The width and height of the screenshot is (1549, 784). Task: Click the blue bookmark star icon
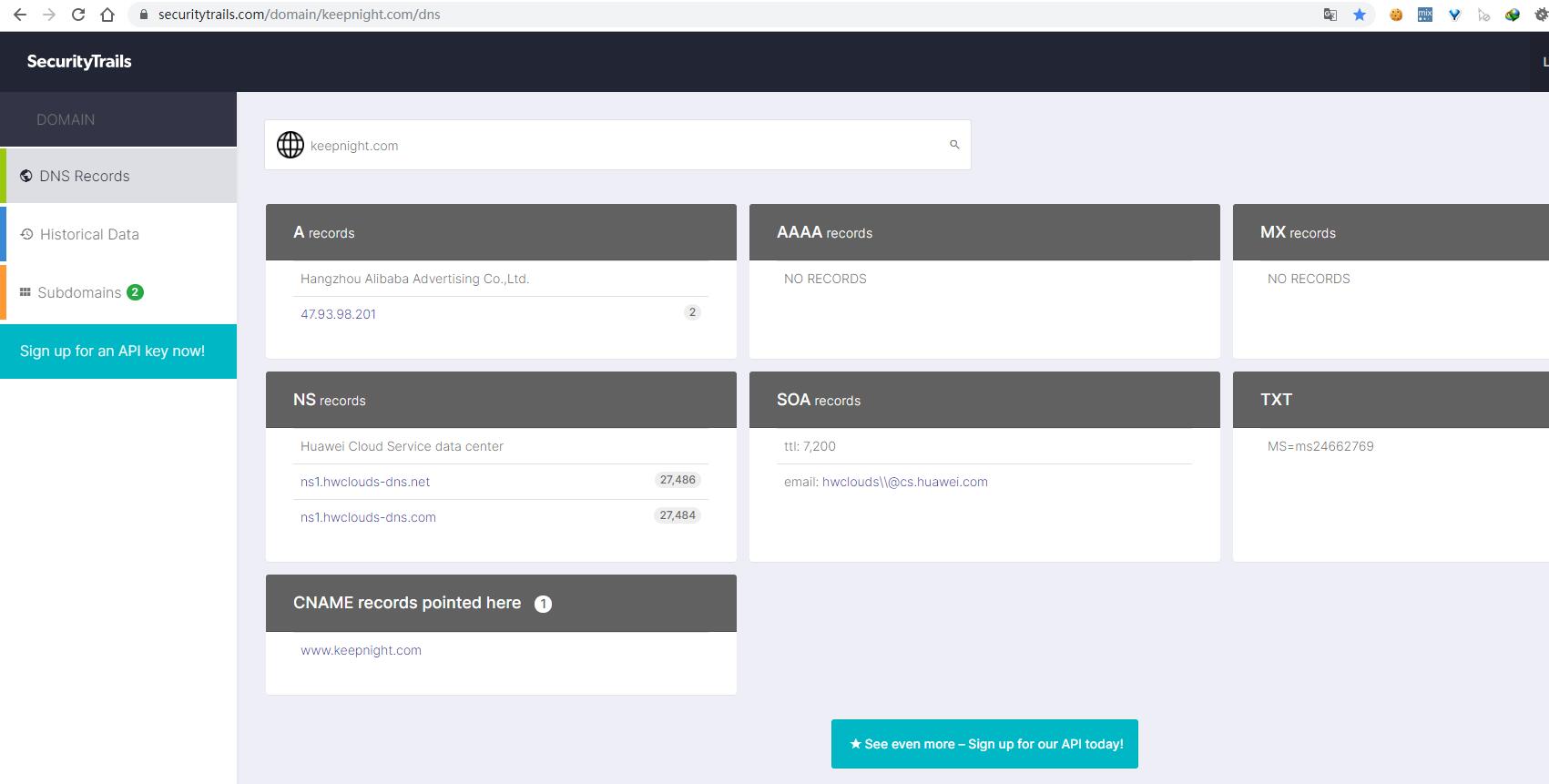pyautogui.click(x=1360, y=15)
